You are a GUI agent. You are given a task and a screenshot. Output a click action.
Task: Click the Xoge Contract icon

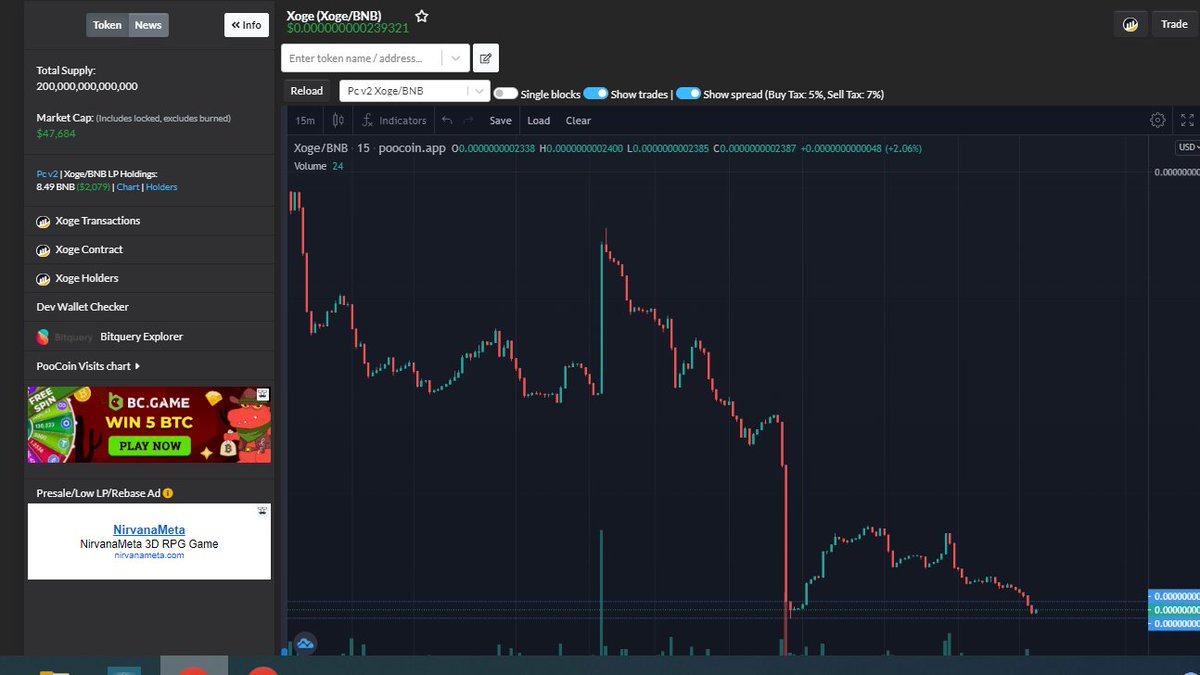pyautogui.click(x=43, y=250)
